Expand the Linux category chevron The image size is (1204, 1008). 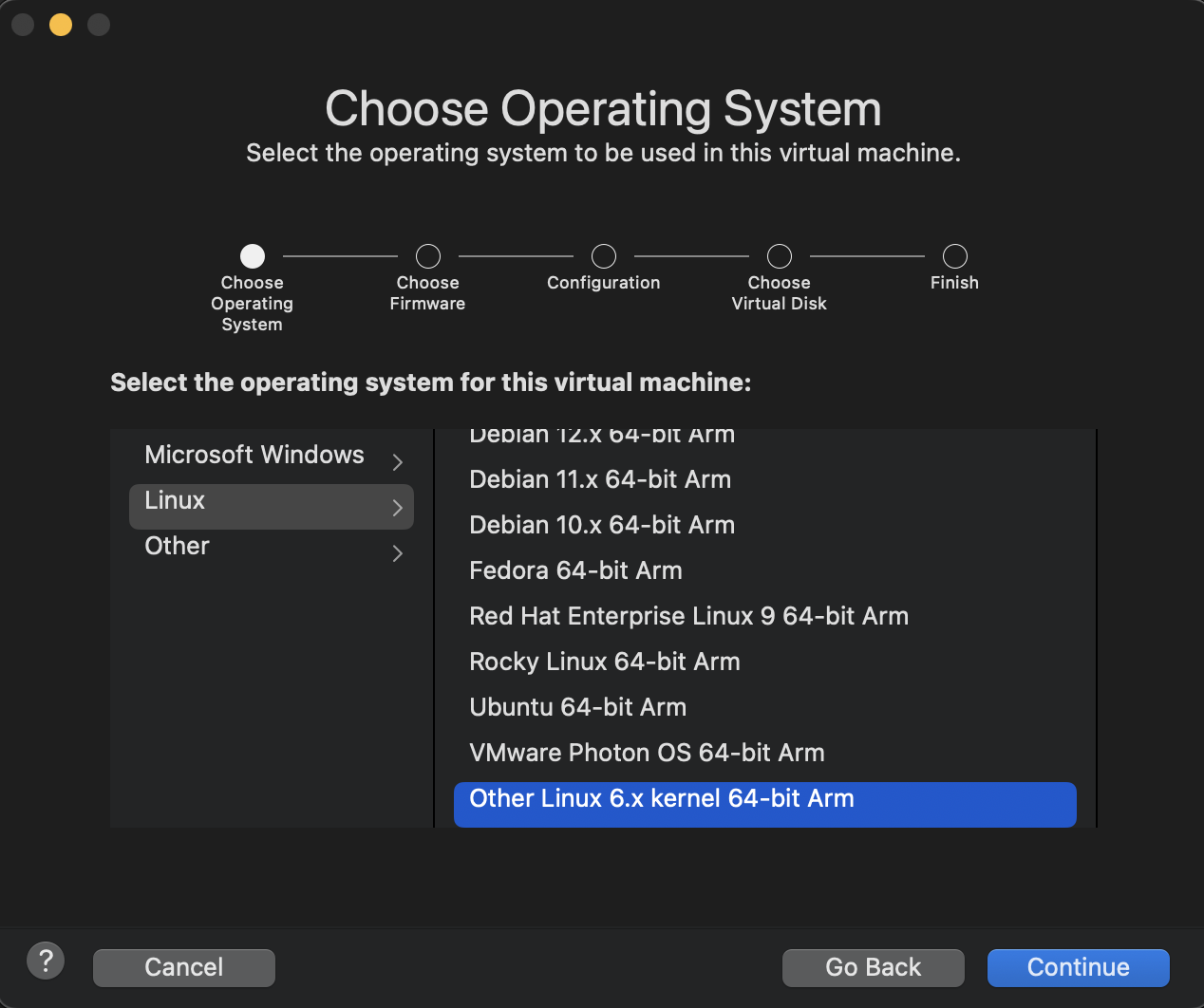point(398,508)
